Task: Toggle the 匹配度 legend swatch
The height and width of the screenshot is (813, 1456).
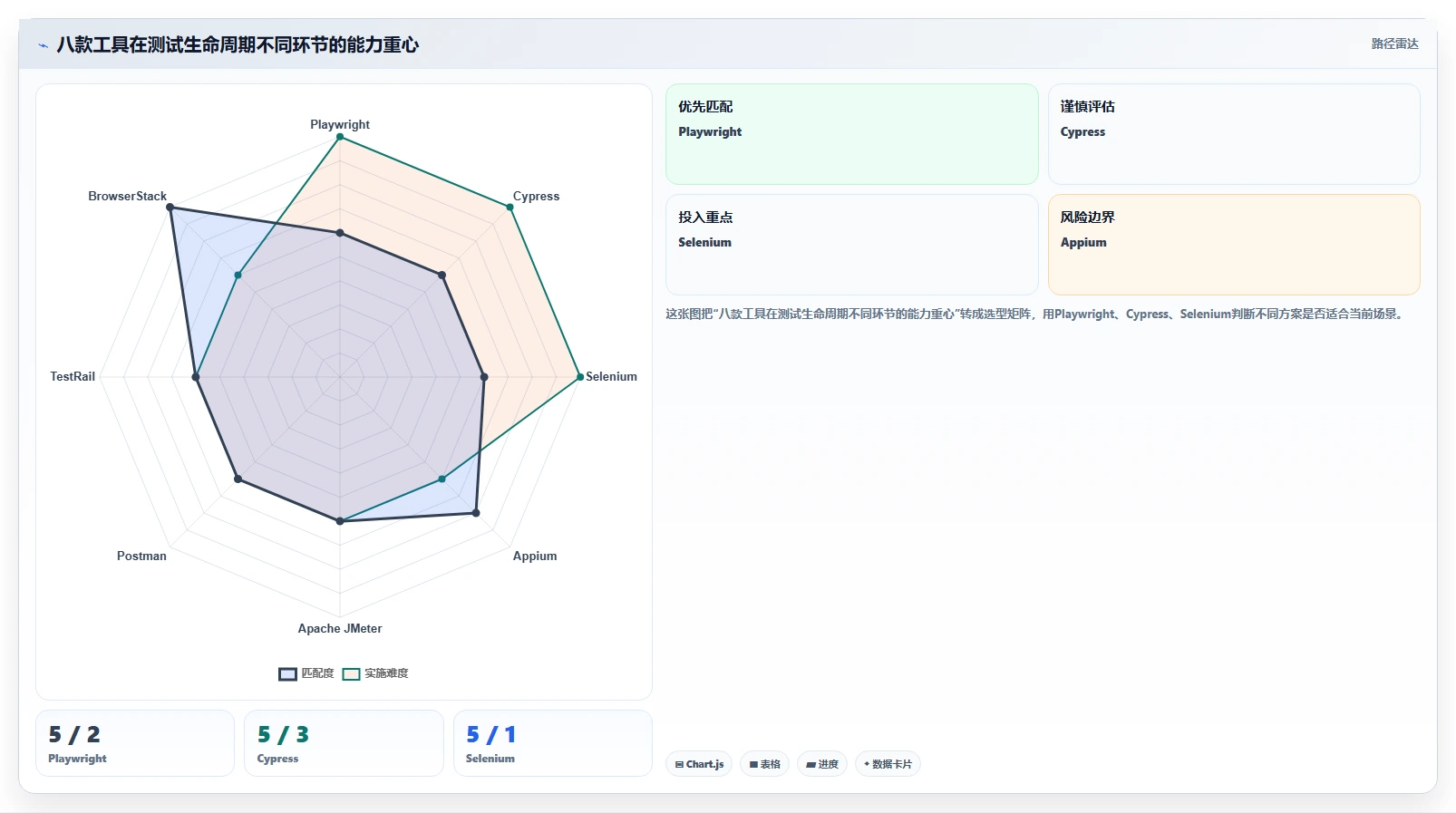Action: click(287, 673)
